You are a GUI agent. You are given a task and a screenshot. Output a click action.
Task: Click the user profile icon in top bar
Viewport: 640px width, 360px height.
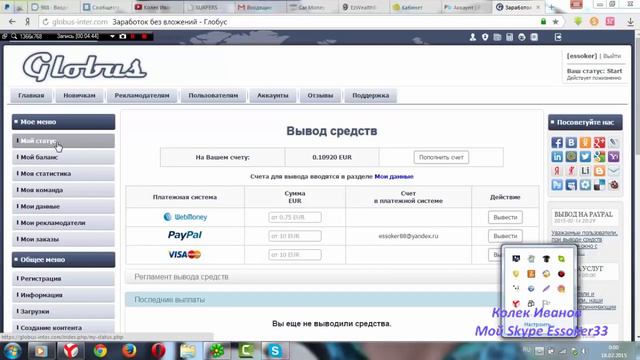[x=473, y=37]
